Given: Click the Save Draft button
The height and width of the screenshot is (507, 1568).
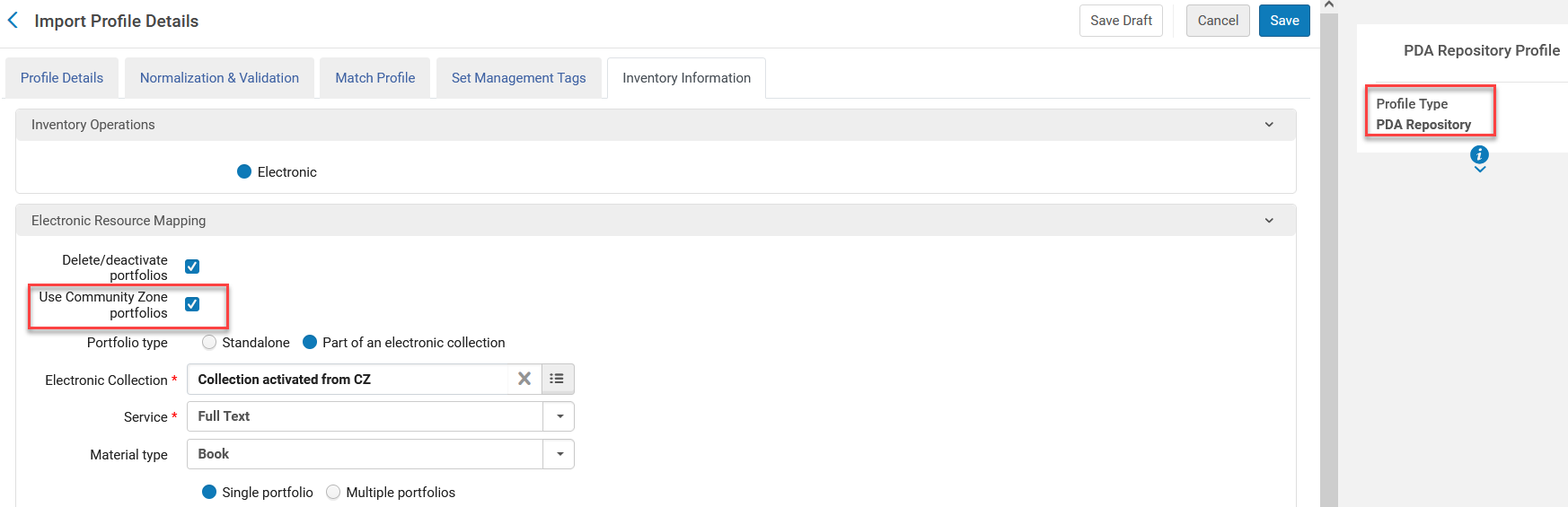Looking at the screenshot, I should pyautogui.click(x=1120, y=21).
